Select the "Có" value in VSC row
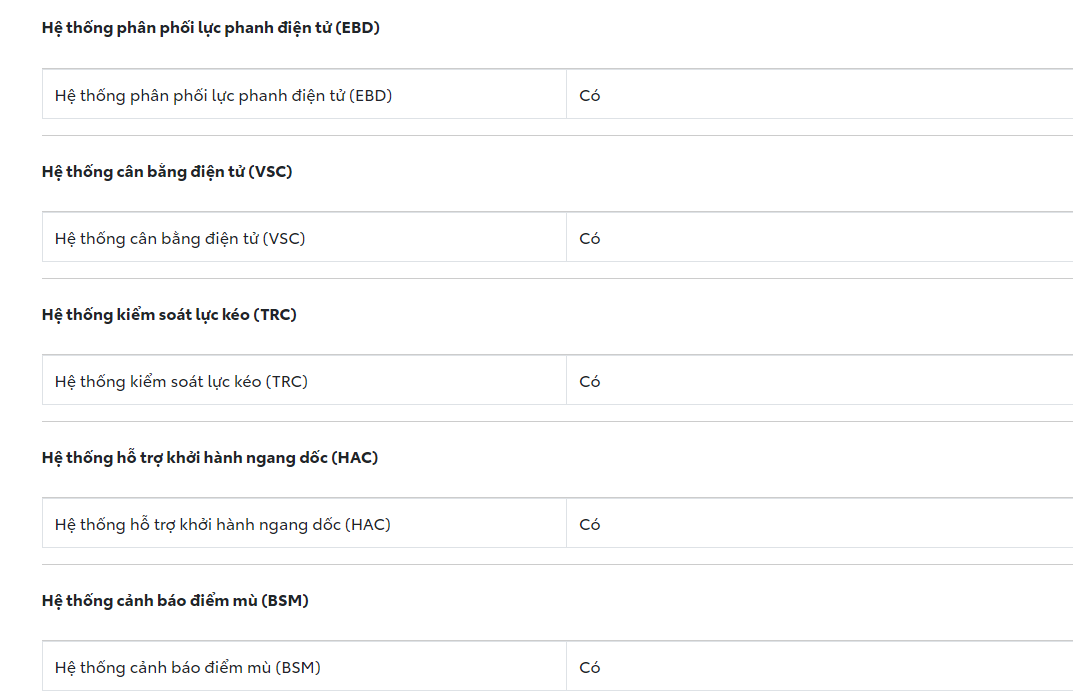 tap(590, 239)
